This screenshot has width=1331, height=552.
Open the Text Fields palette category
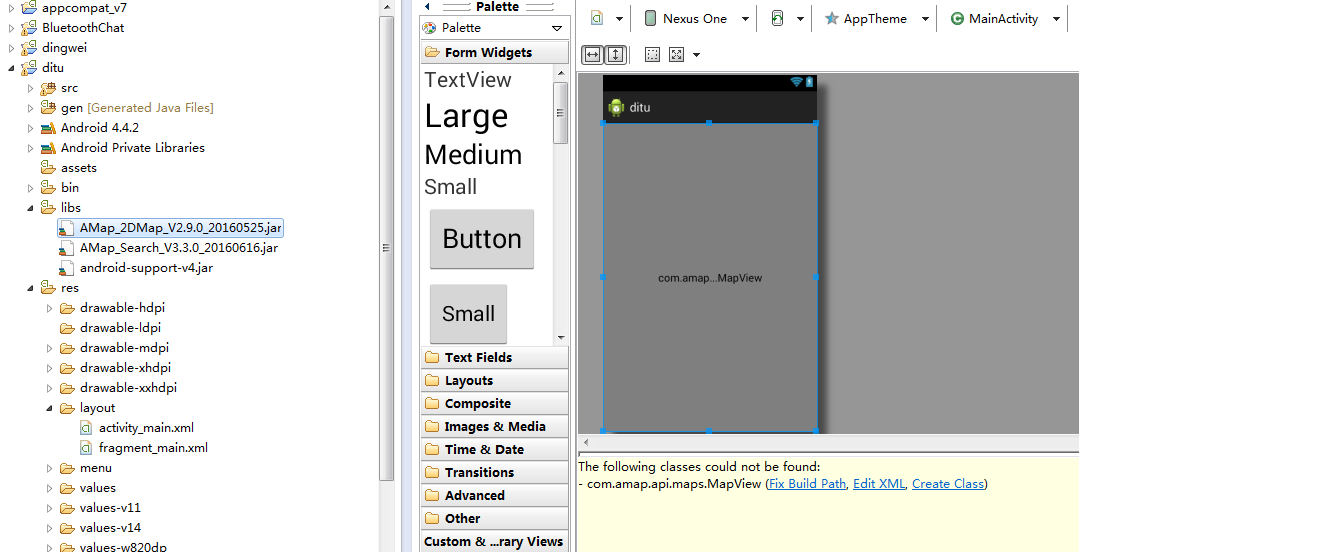point(494,357)
